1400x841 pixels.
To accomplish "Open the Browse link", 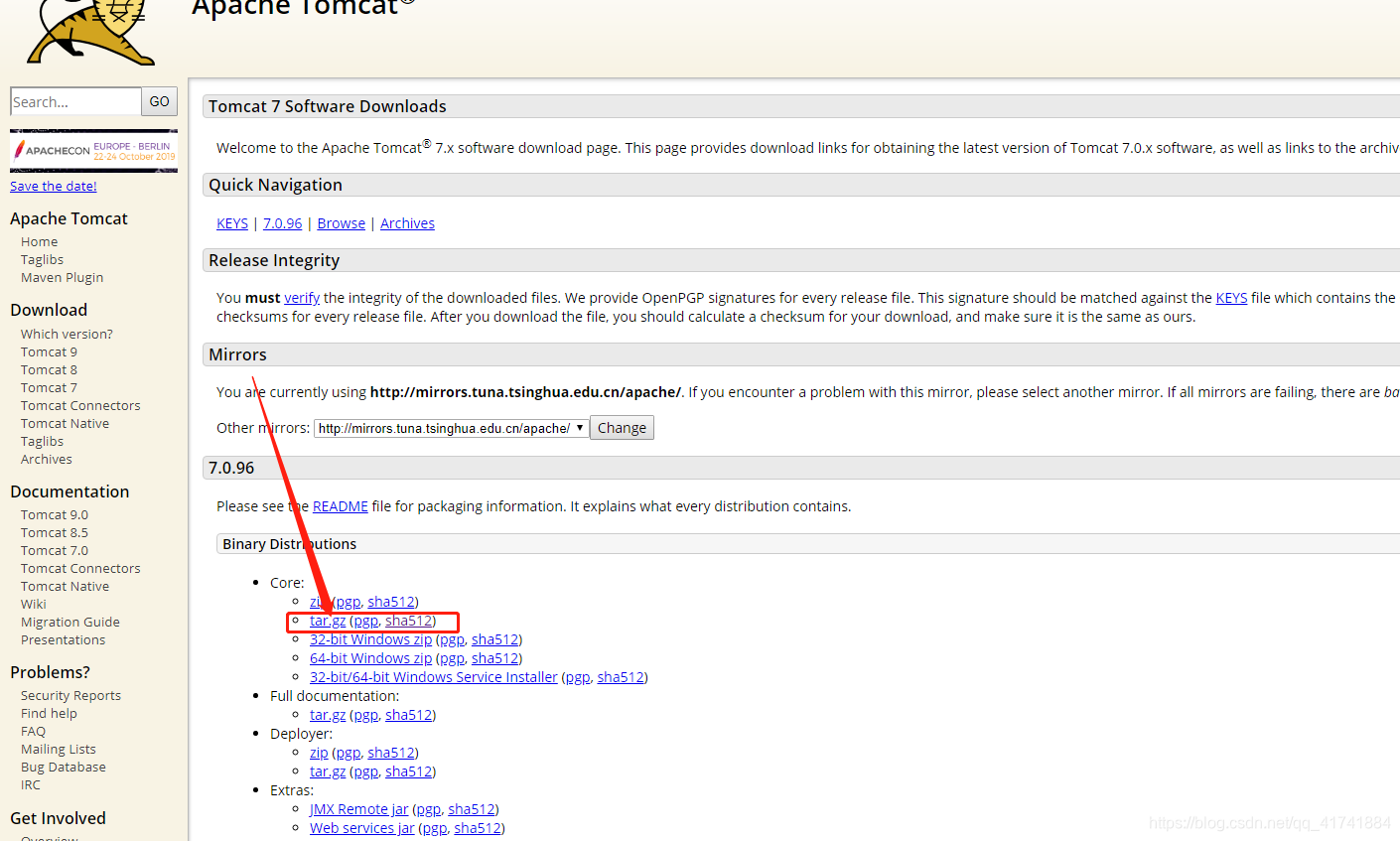I will (342, 223).
